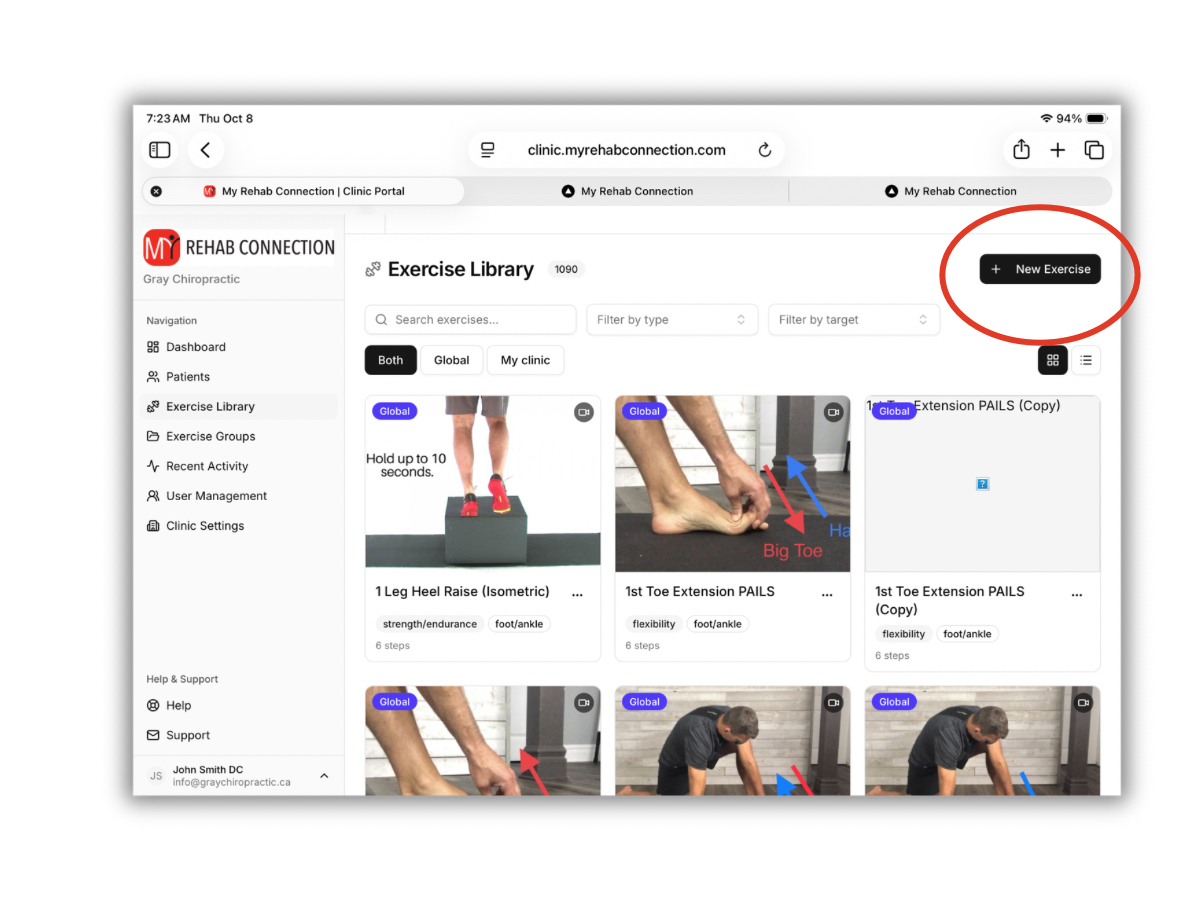Tap the Share icon in Safari toolbar
1200x900 pixels.
pos(1021,150)
